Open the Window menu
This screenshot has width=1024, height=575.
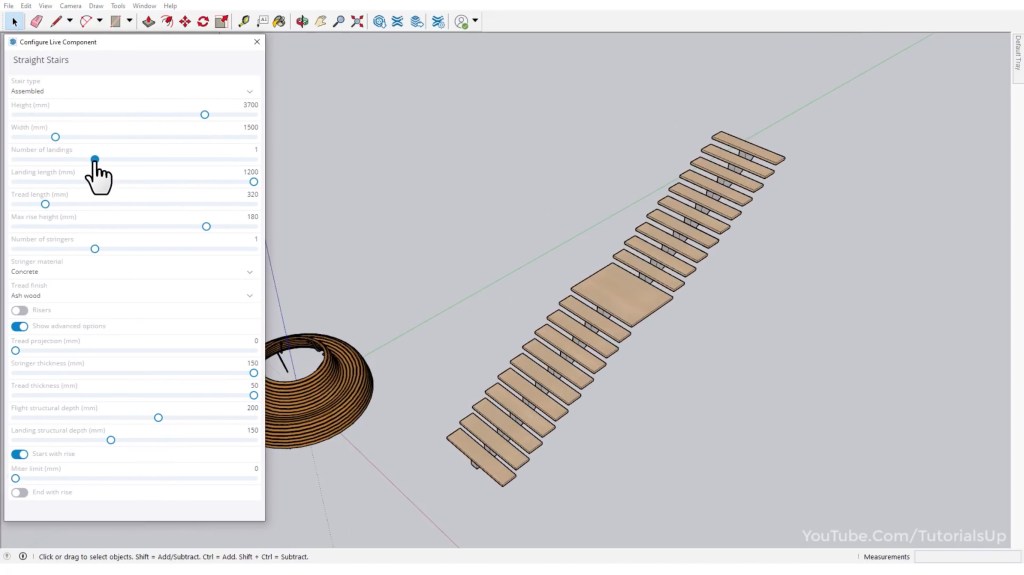click(x=144, y=6)
